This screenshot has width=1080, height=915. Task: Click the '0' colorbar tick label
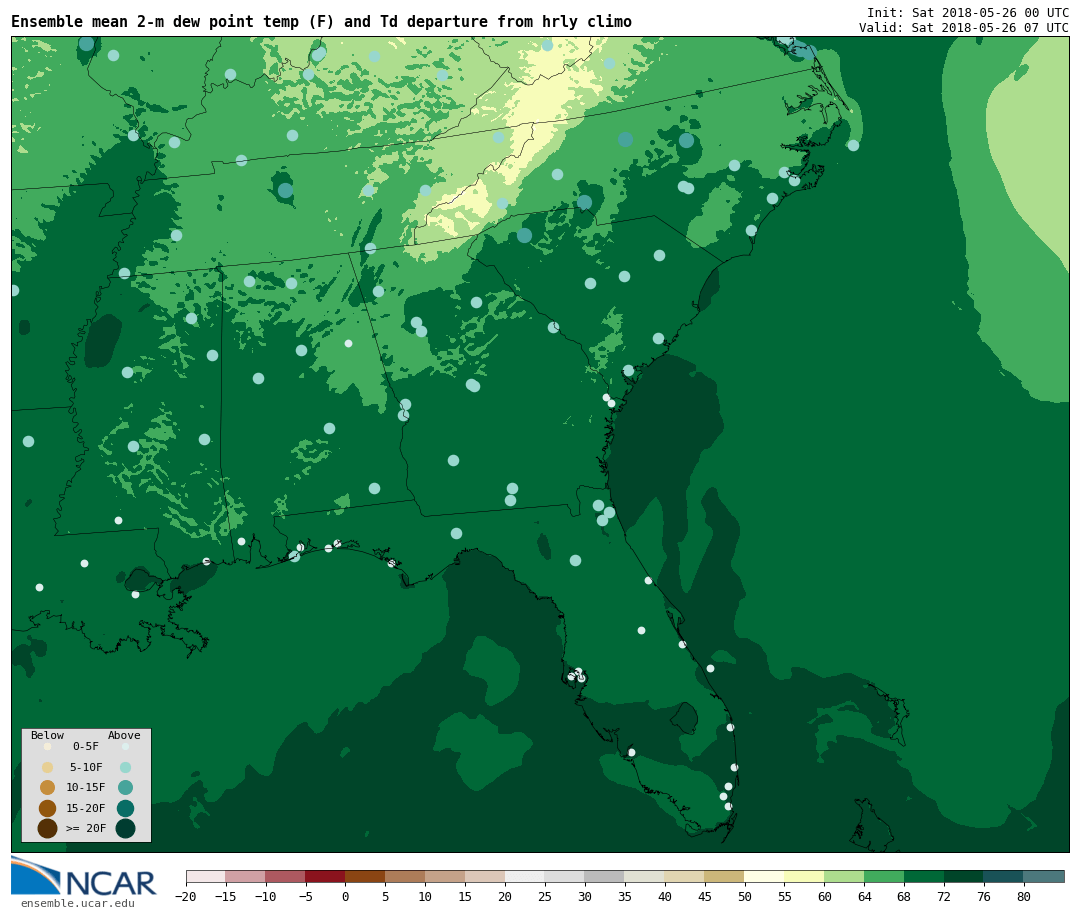(345, 896)
